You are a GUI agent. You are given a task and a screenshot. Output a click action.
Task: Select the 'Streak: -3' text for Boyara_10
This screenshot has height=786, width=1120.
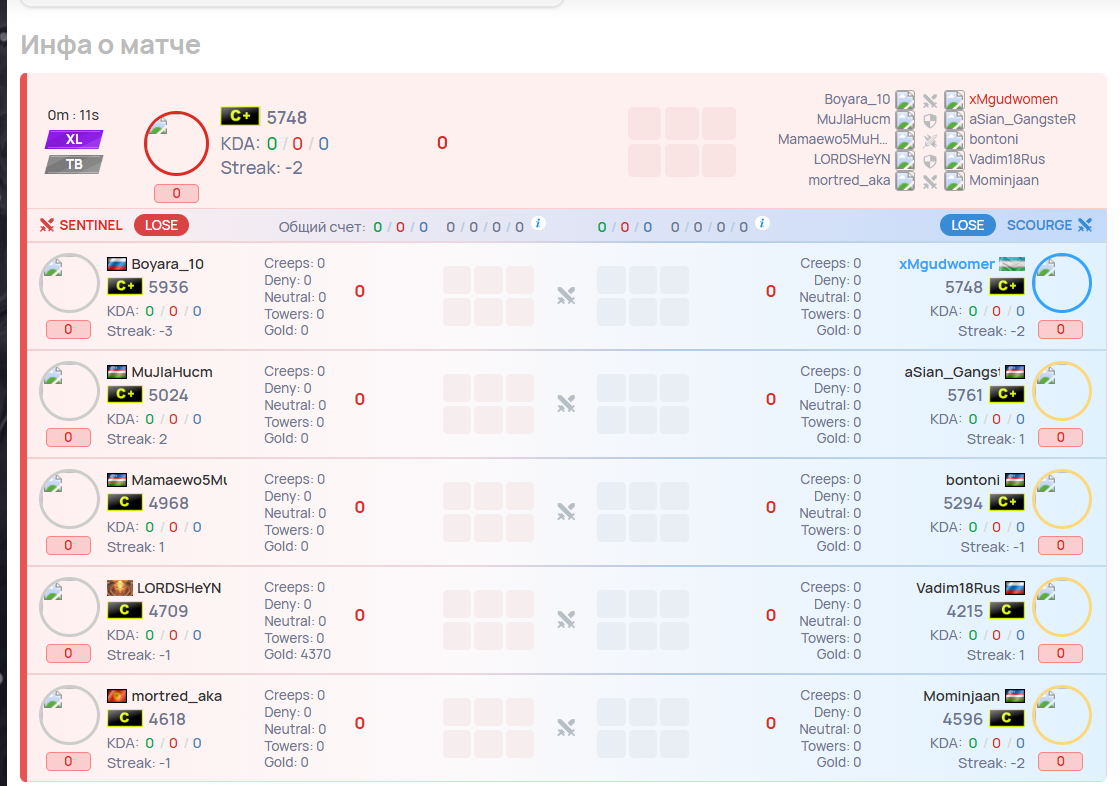click(139, 332)
